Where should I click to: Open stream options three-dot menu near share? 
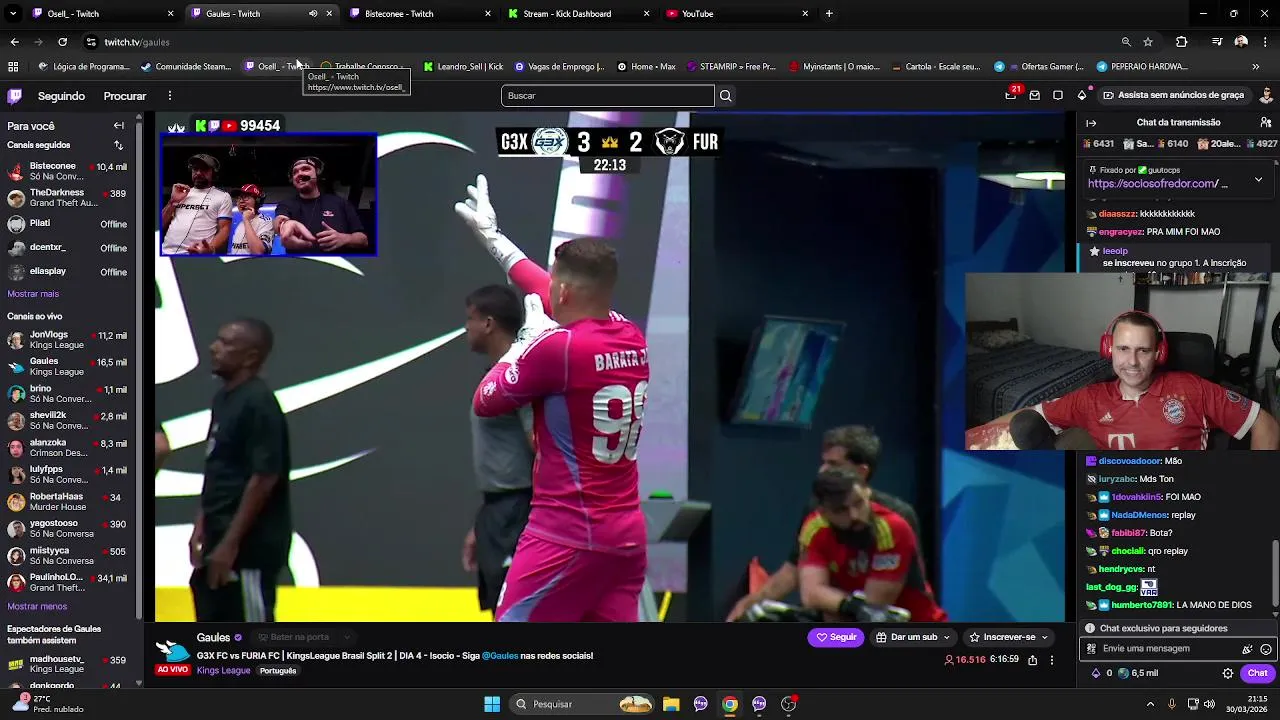coord(1051,660)
